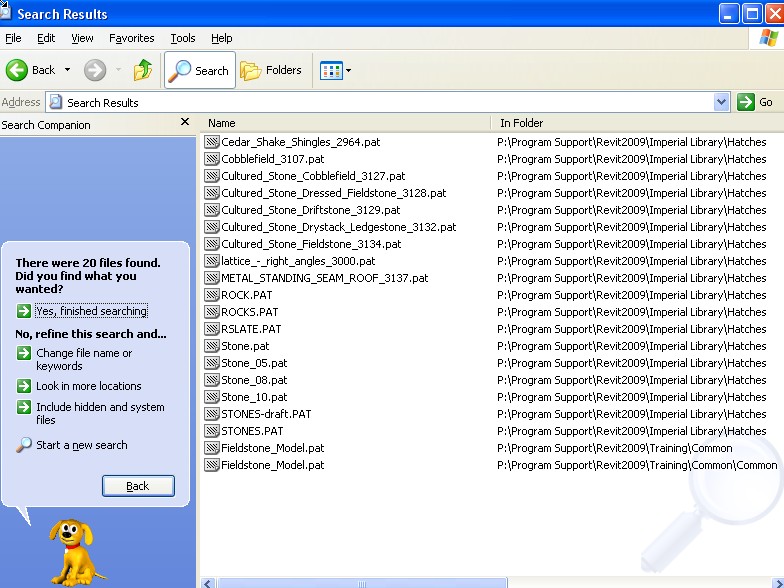The width and height of the screenshot is (784, 588).
Task: Select METAL_STANDING_SEAM_ROOF_3137.pat file icon
Action: point(212,278)
